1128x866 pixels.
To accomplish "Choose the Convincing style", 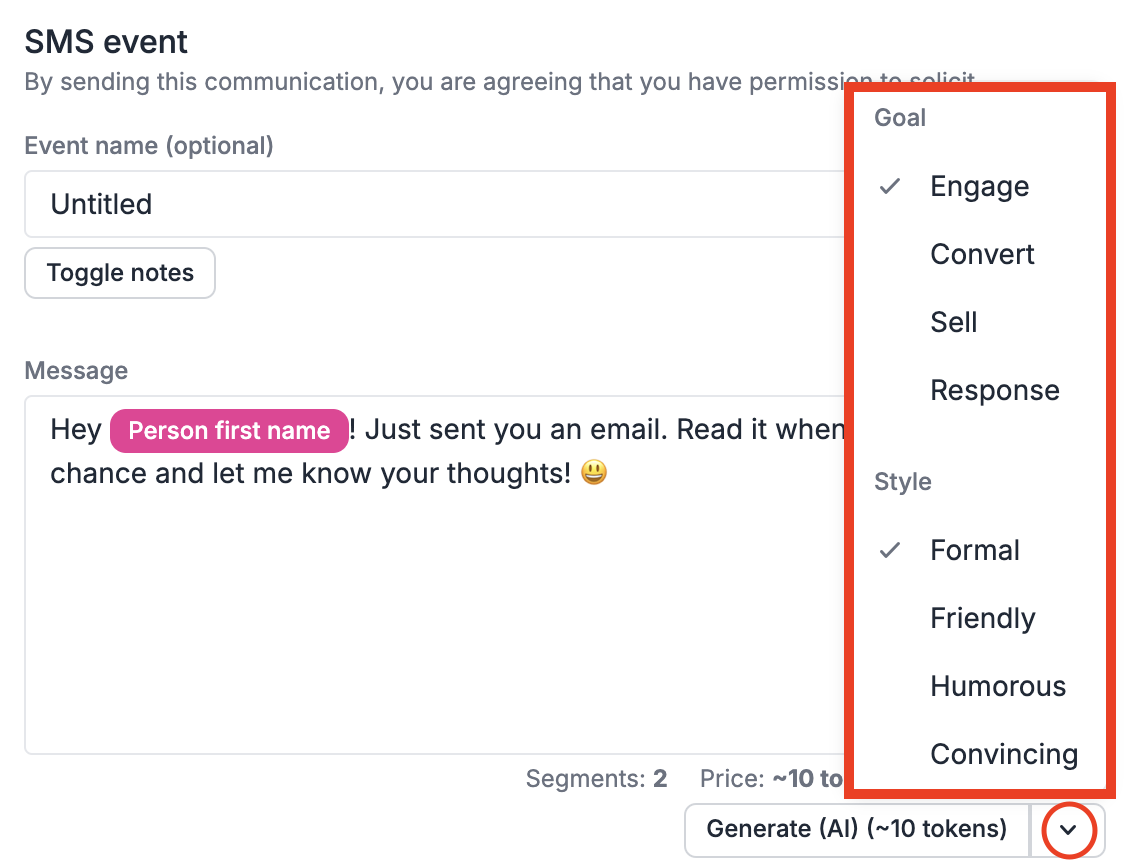I will tap(1004, 754).
